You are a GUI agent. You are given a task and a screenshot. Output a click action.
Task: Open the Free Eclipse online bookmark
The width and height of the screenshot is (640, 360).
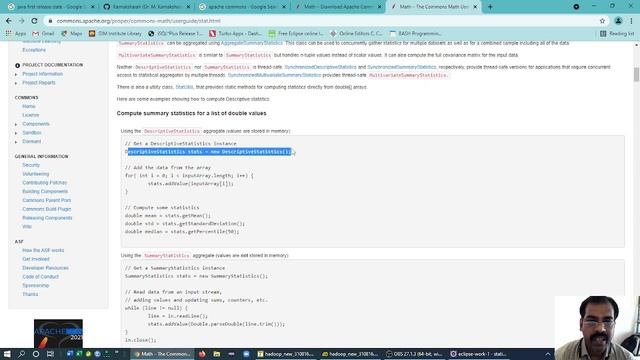(296, 33)
